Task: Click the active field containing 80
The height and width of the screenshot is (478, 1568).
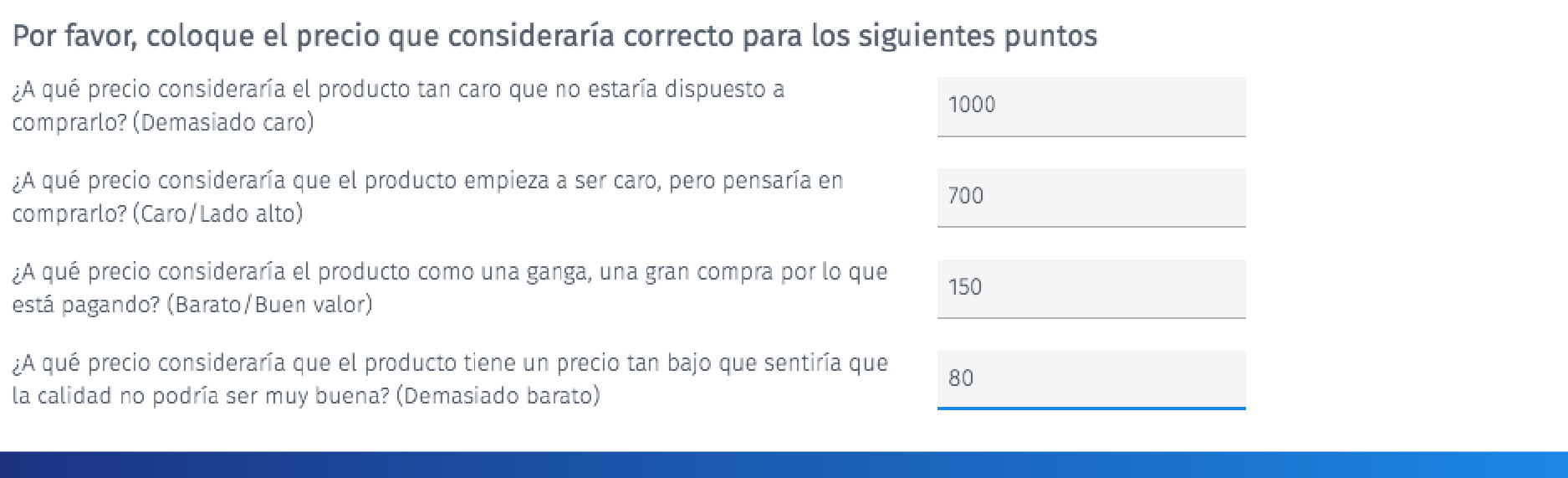Action: pos(1090,379)
